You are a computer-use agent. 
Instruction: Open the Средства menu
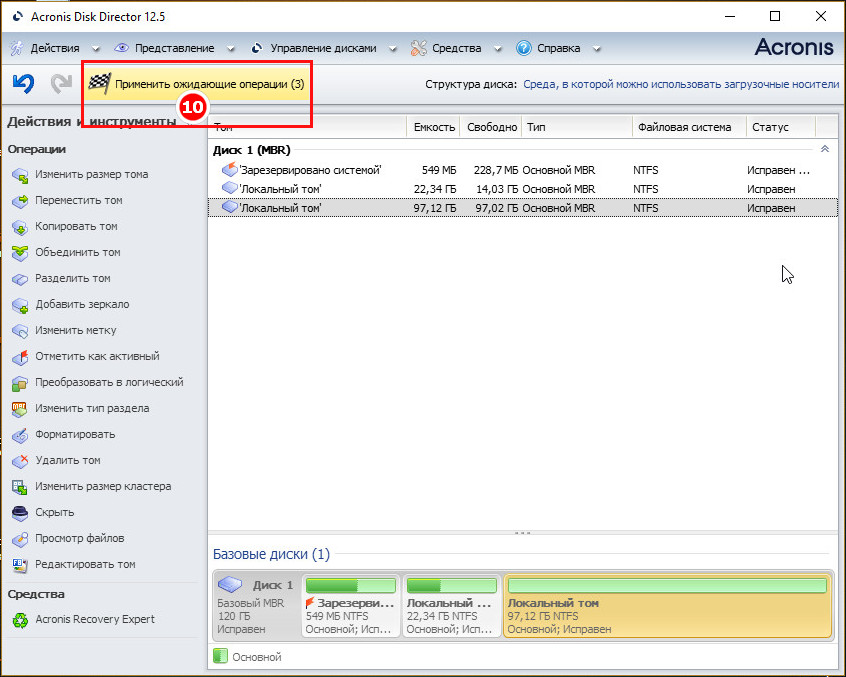(x=456, y=48)
